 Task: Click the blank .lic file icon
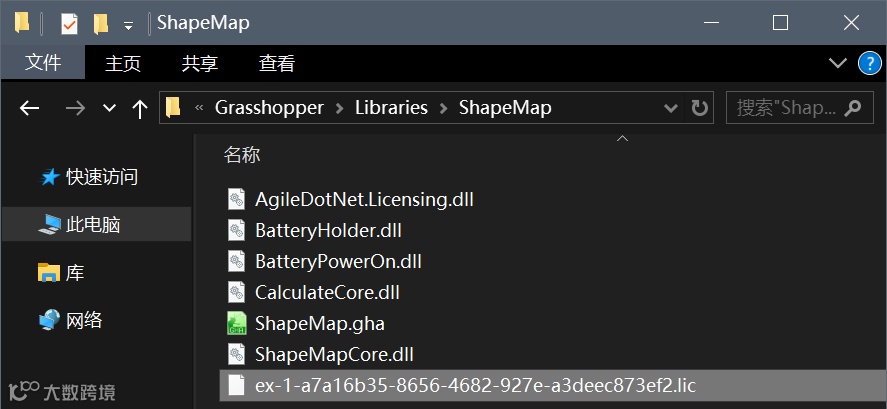(236, 386)
